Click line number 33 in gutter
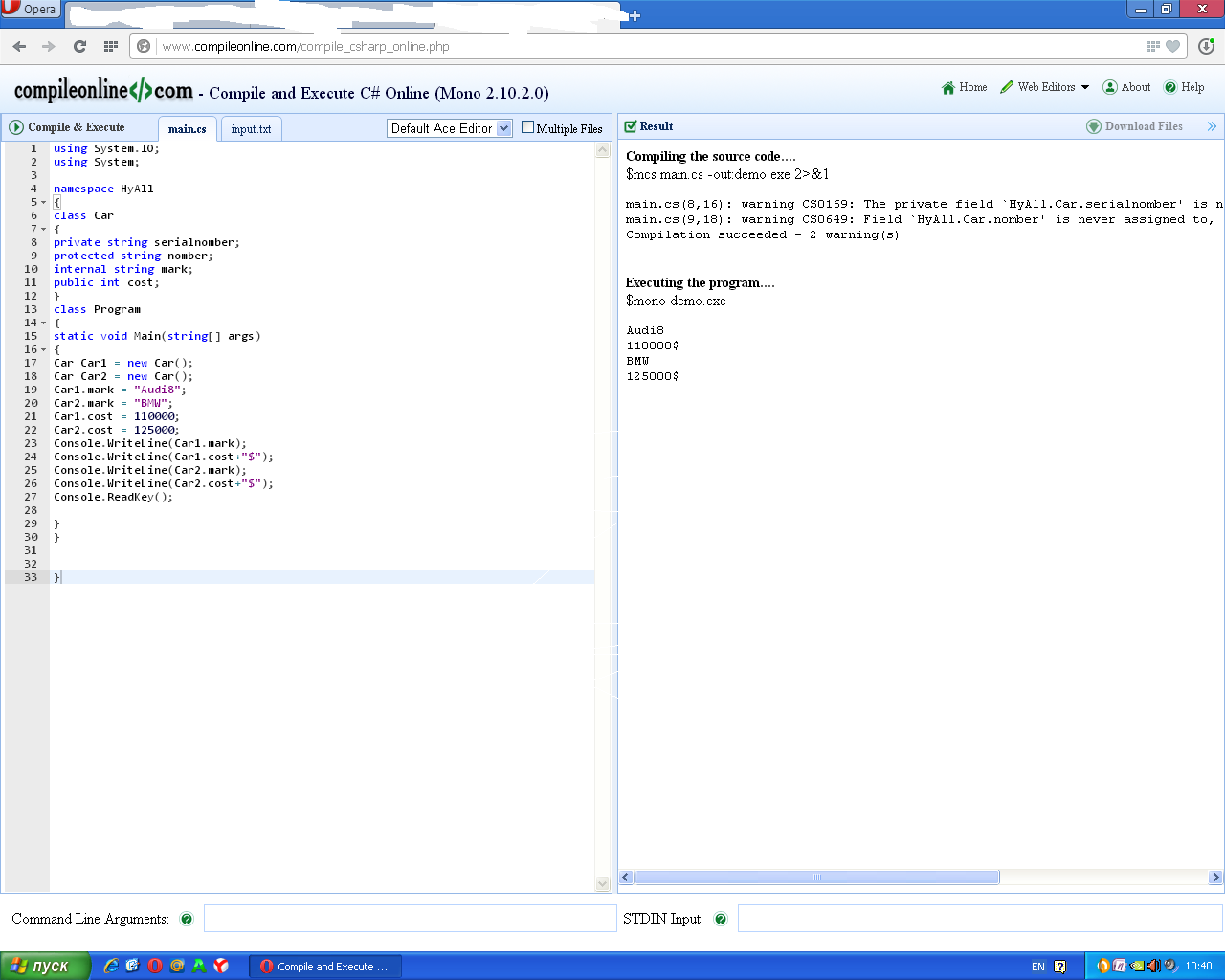1225x980 pixels. [31, 577]
